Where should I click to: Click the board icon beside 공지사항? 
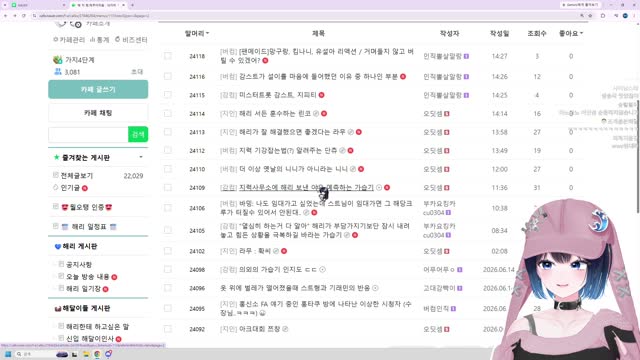[x=61, y=264]
